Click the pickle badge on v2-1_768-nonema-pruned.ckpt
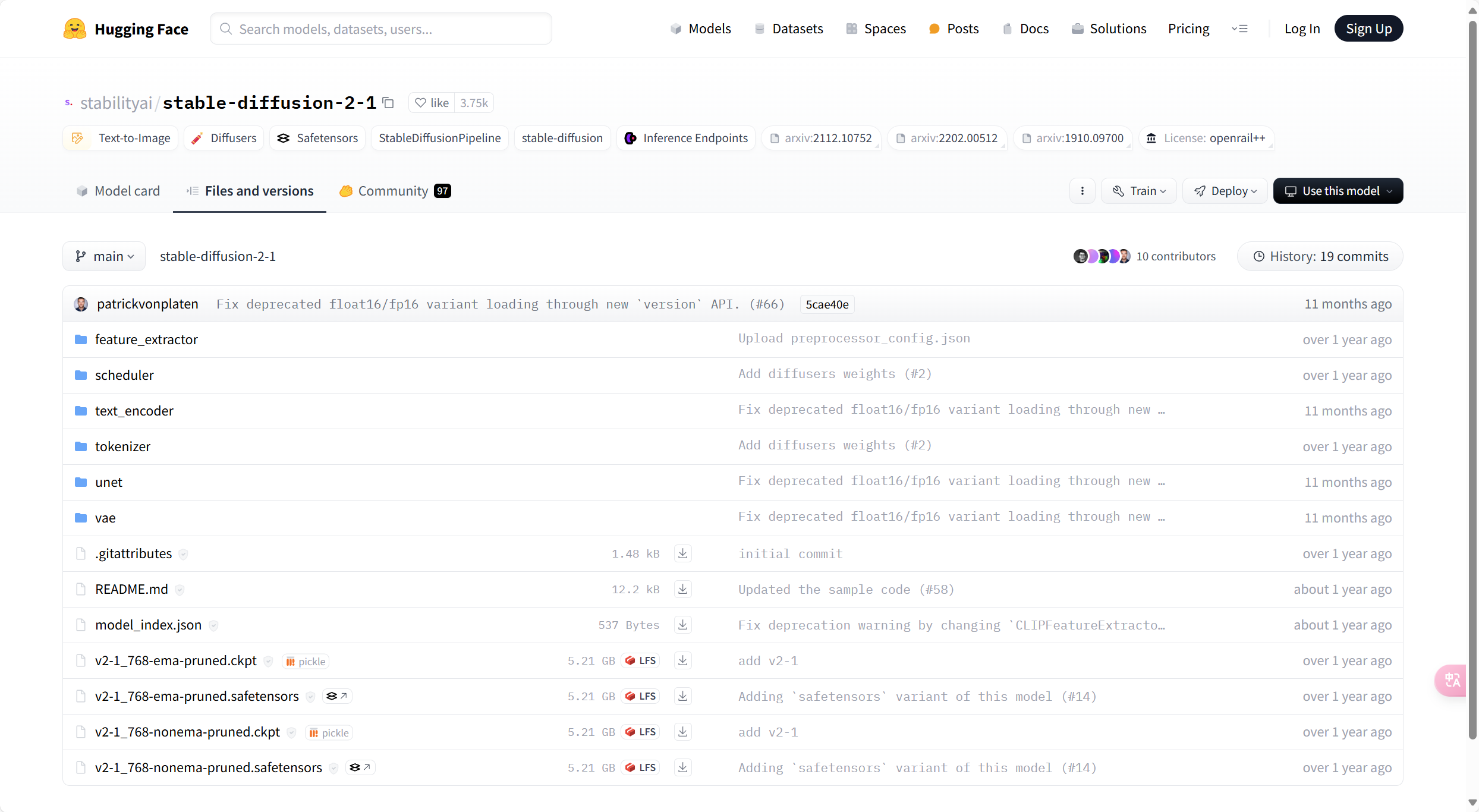1479x812 pixels. 329,732
